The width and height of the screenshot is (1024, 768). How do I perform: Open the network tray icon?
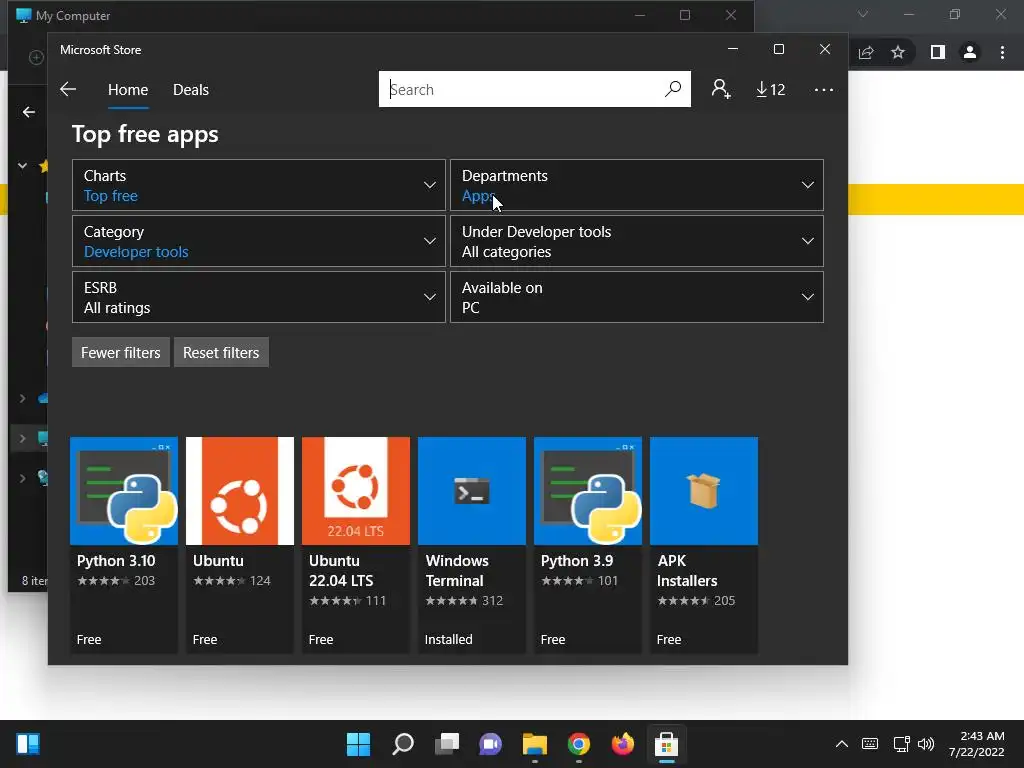(902, 744)
